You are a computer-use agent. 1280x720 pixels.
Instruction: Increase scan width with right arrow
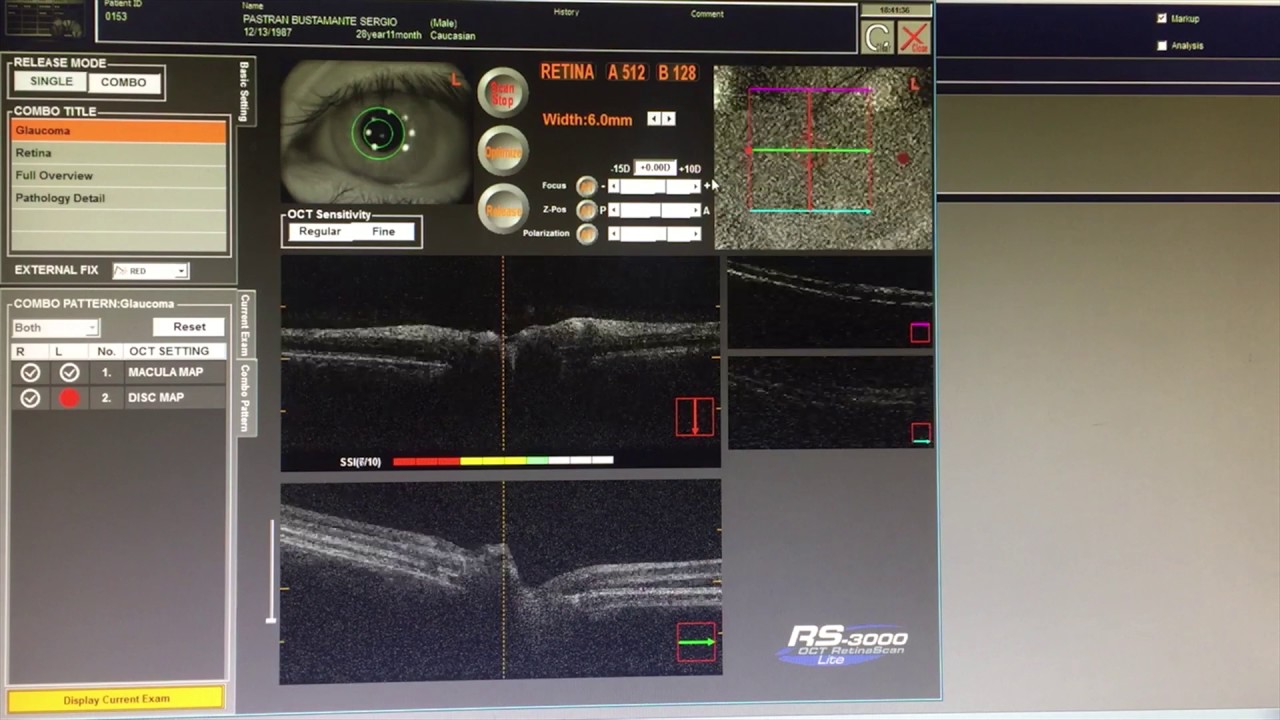(x=669, y=119)
